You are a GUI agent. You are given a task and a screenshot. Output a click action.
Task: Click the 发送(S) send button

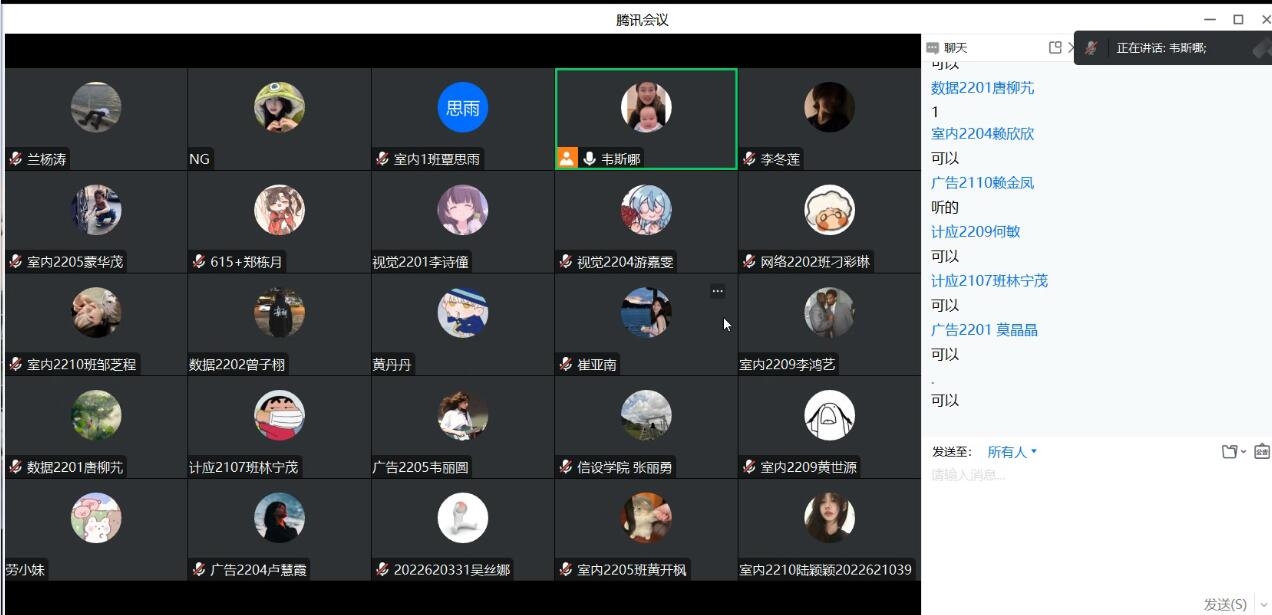click(x=1225, y=604)
